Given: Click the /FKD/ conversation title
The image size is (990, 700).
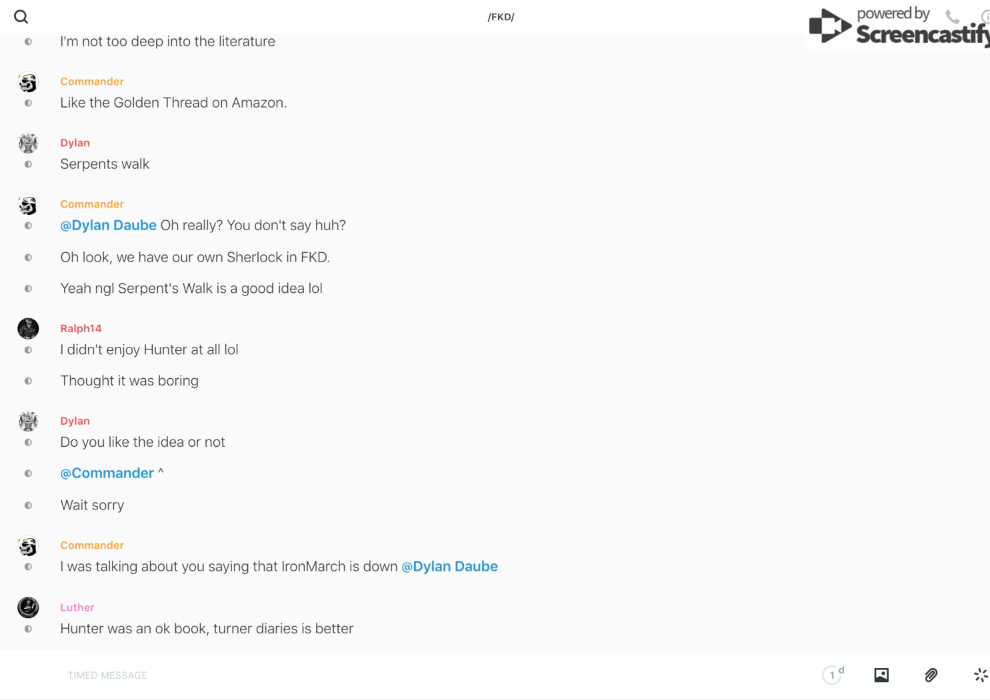Looking at the screenshot, I should pos(501,17).
